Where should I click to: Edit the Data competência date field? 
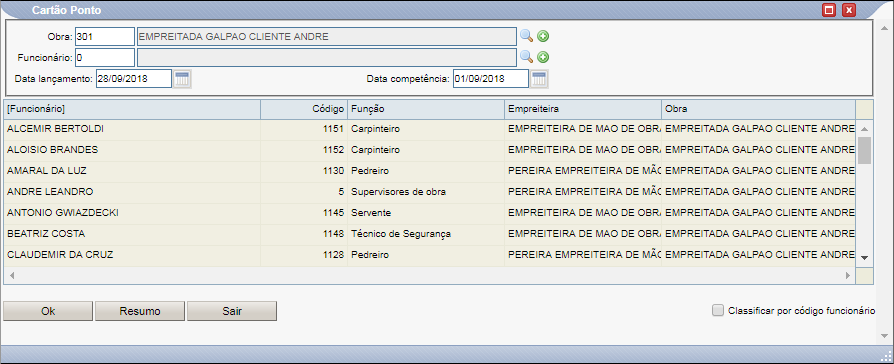pyautogui.click(x=491, y=79)
